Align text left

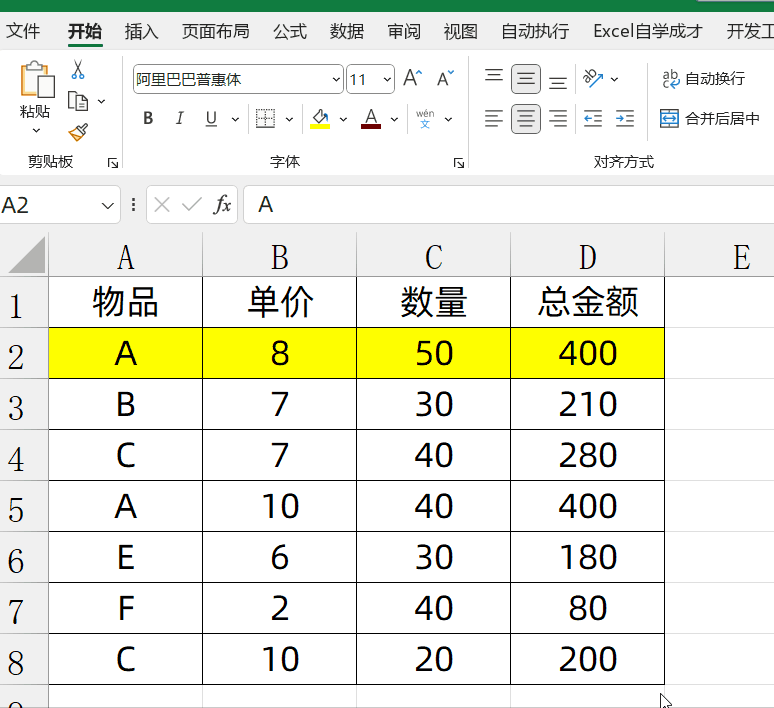(x=494, y=118)
